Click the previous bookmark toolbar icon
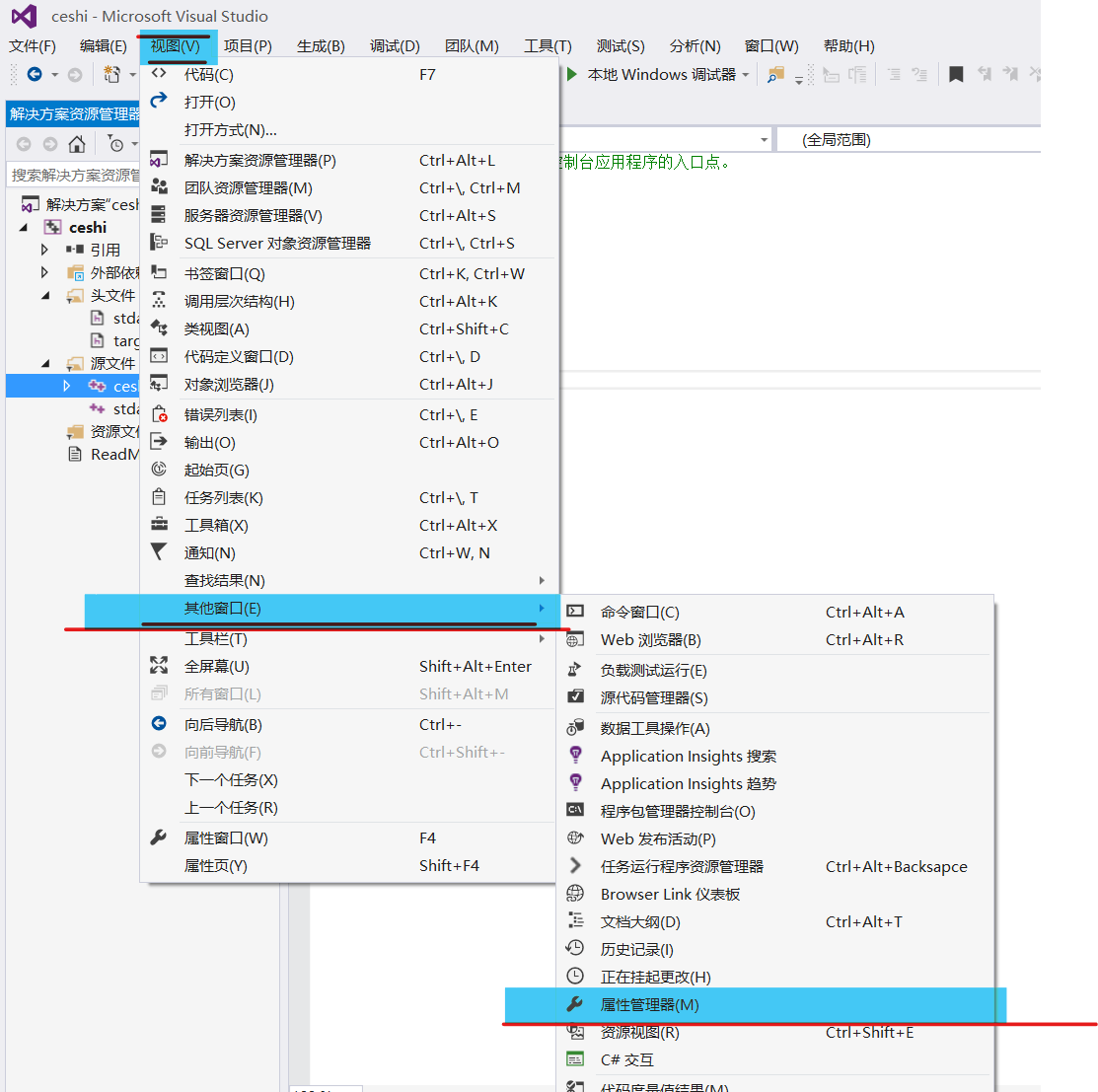Viewport: 1098px width, 1092px height. click(984, 74)
